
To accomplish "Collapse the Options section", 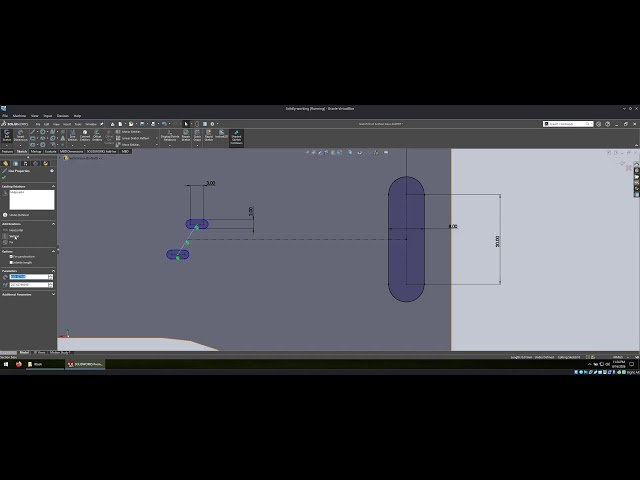I will (x=53, y=251).
